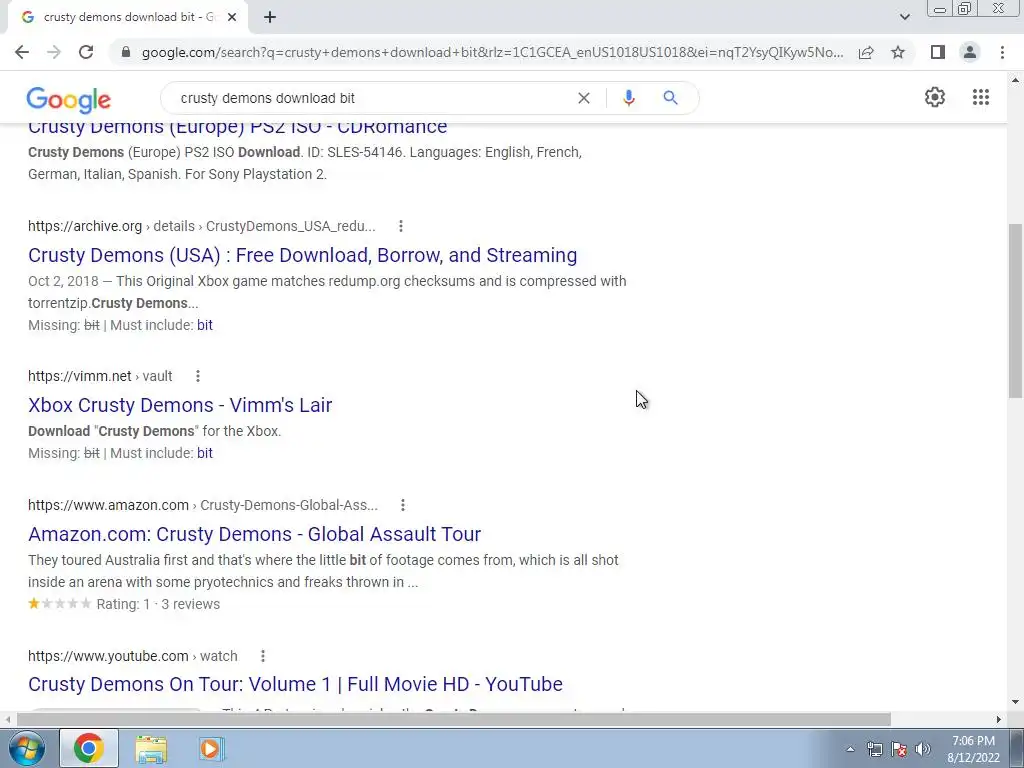Share this page icon in address bar

[x=866, y=52]
